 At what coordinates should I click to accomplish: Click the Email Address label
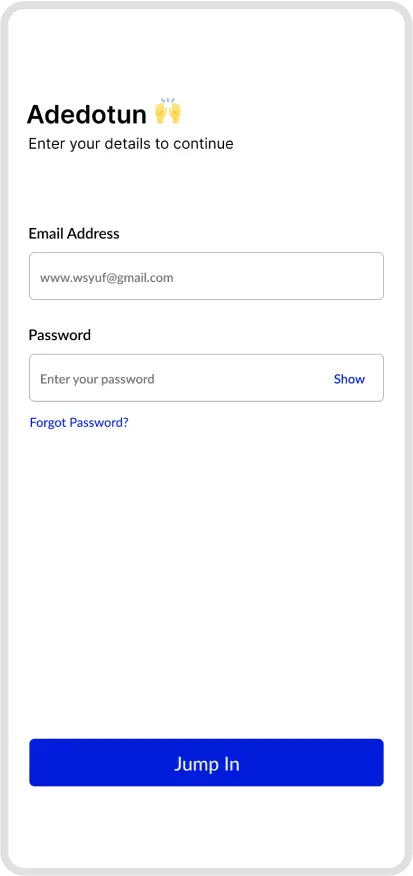tap(74, 234)
